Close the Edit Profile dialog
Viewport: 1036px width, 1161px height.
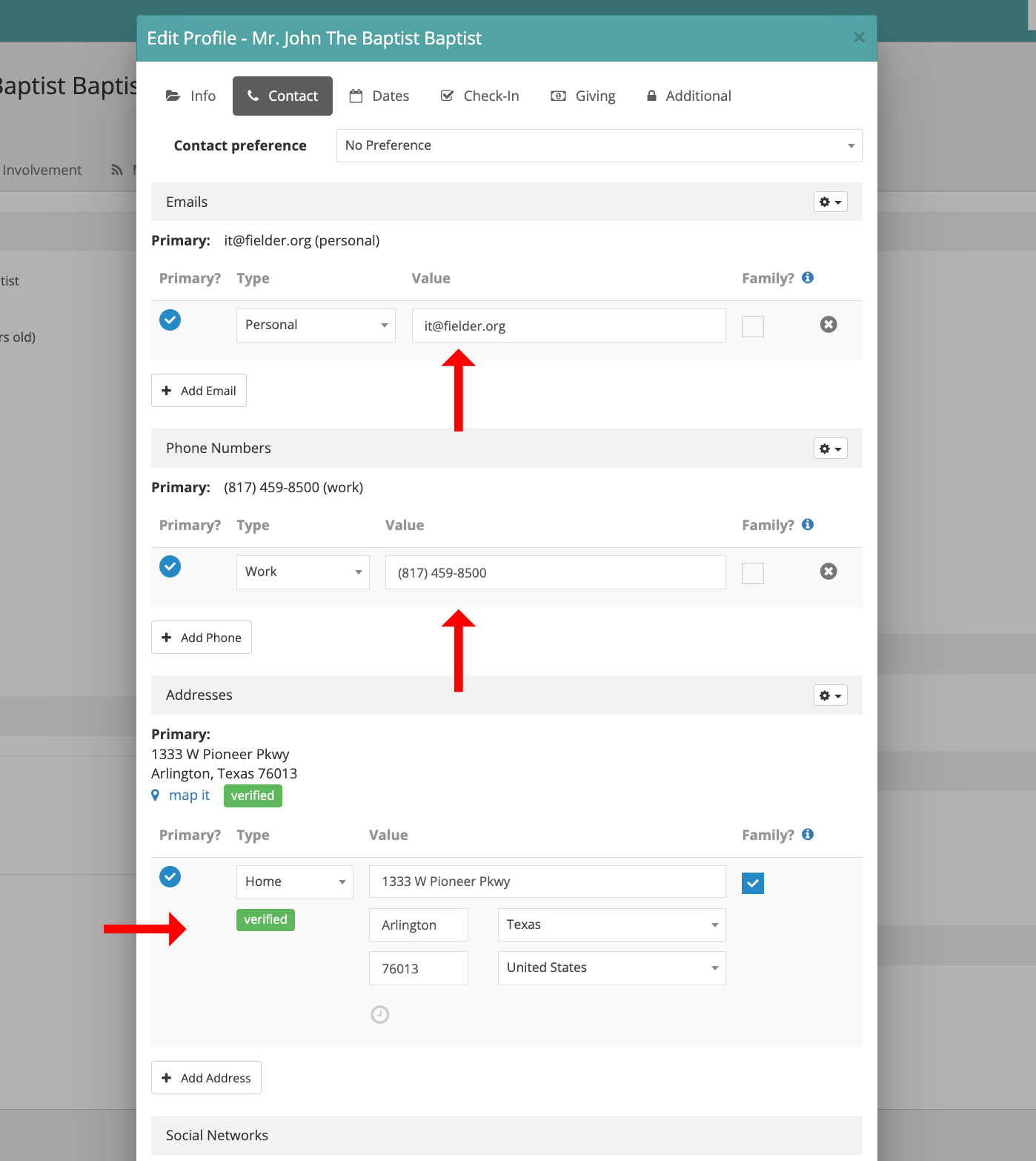click(x=859, y=38)
